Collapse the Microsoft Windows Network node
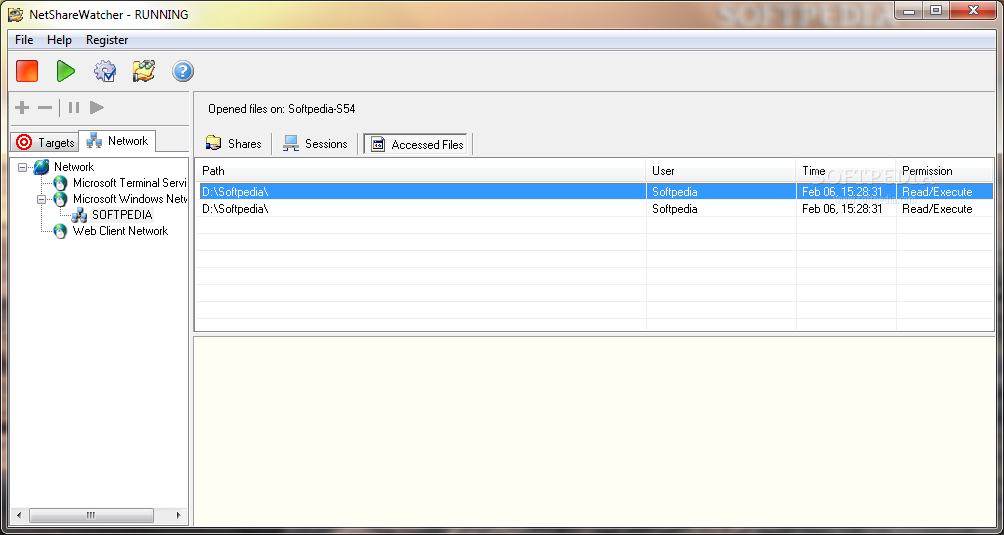This screenshot has height=535, width=1004. (x=42, y=199)
